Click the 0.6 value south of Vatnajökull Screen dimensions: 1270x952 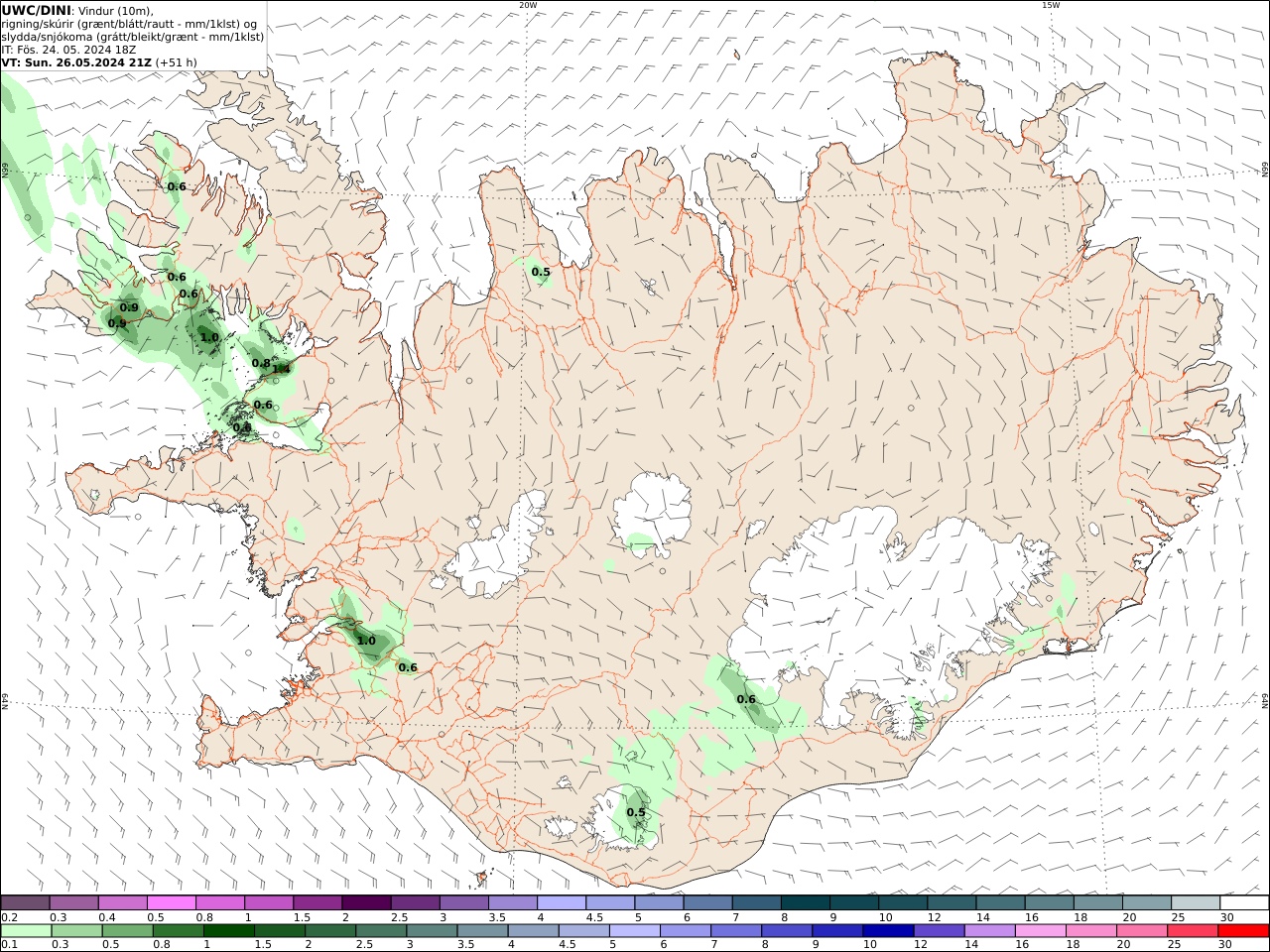[x=746, y=699]
